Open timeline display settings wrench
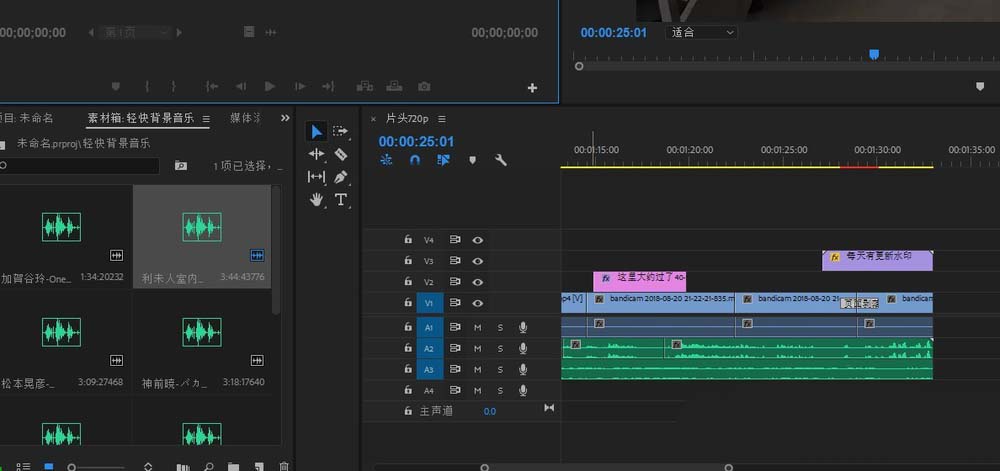1000x471 pixels. click(x=501, y=160)
